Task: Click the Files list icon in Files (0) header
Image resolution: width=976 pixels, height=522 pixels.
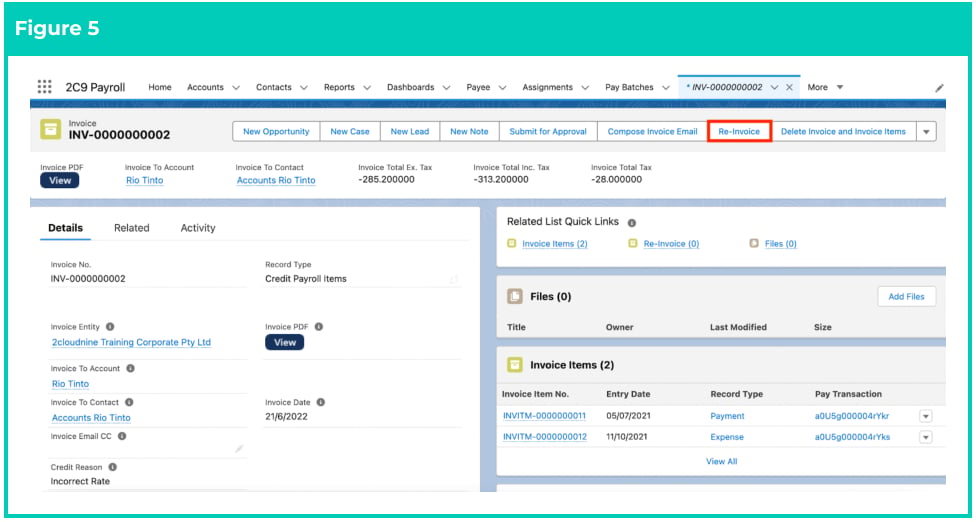Action: click(x=514, y=297)
